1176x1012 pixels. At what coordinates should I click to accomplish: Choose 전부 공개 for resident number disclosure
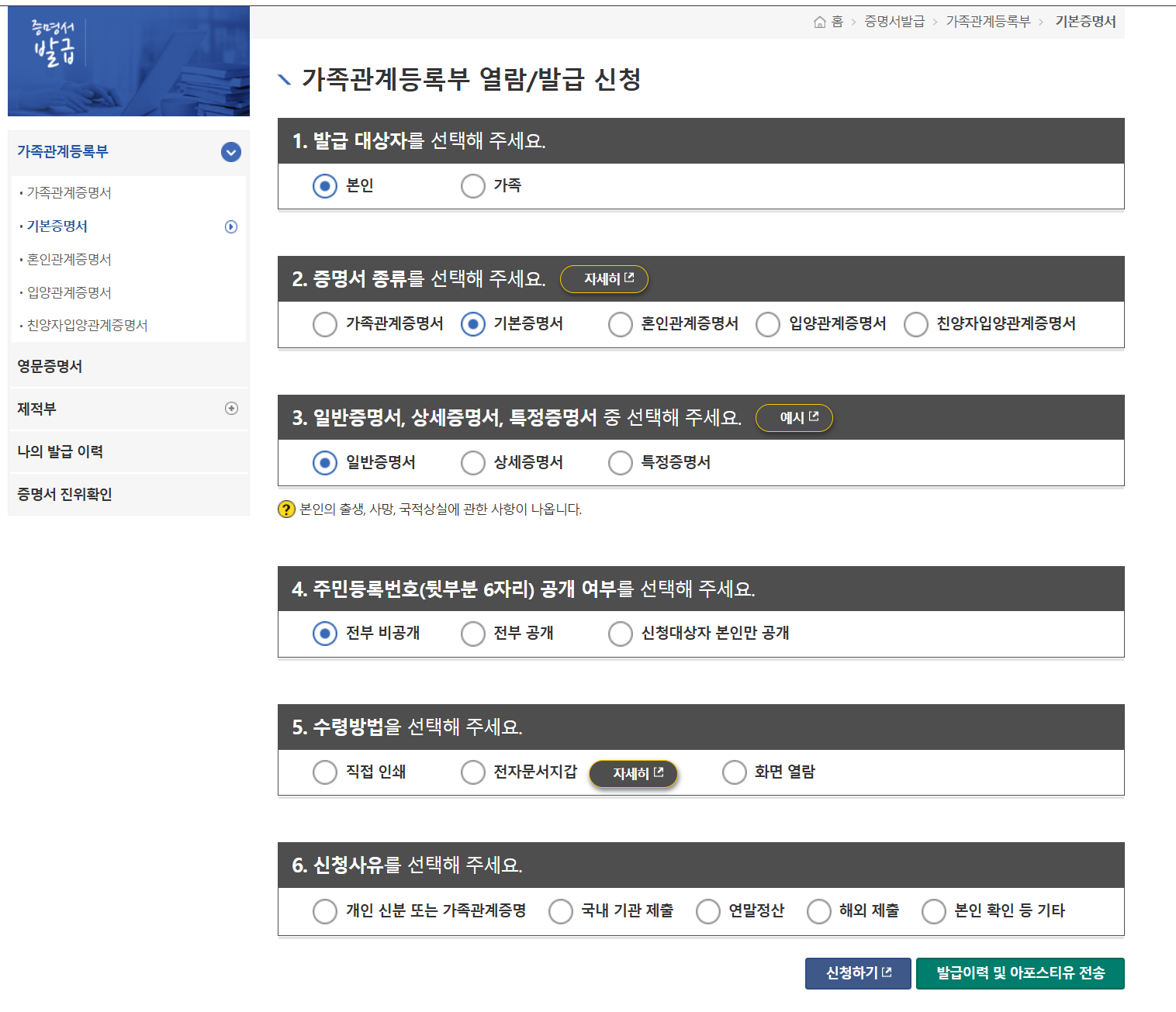[473, 634]
